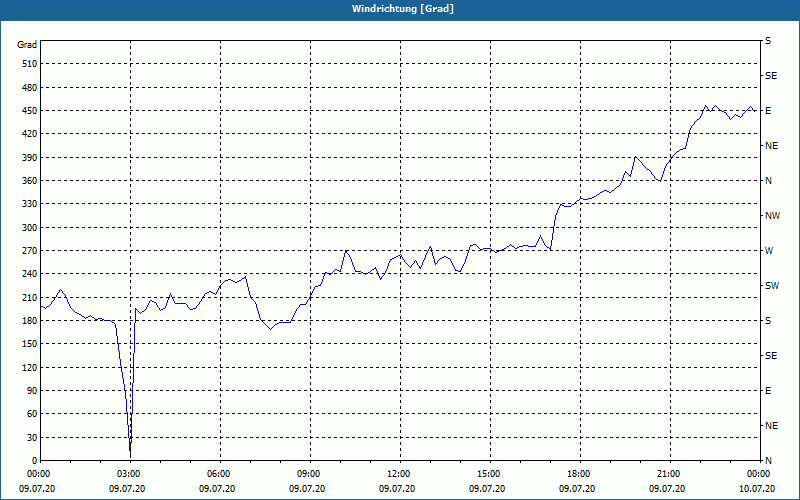Click the 90 degree axis label
Viewport: 800px width, 500px height.
point(32,391)
